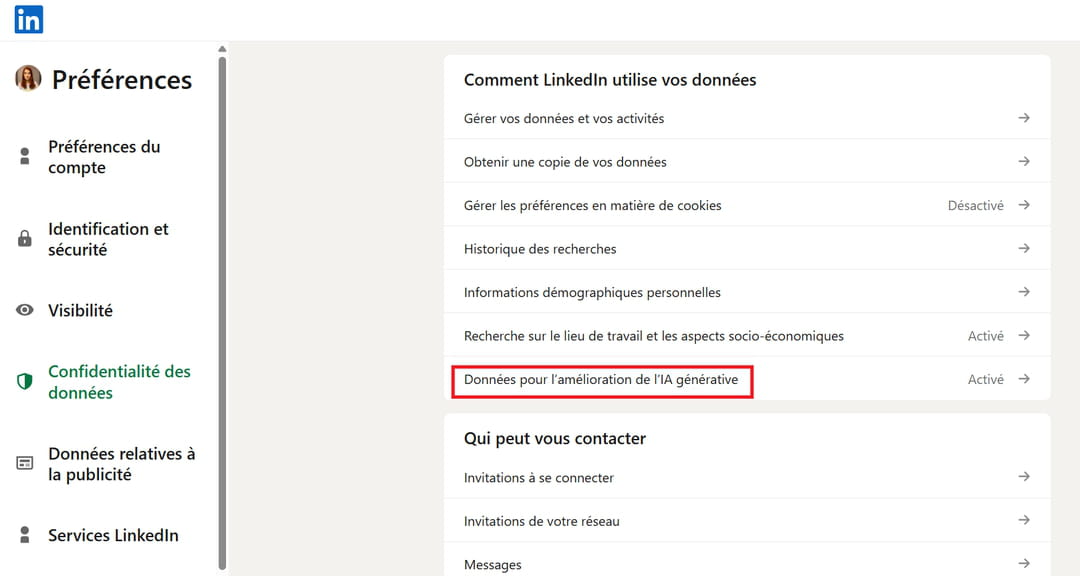Click the LinkedIn logo icon
The height and width of the screenshot is (576, 1080).
pyautogui.click(x=28, y=19)
